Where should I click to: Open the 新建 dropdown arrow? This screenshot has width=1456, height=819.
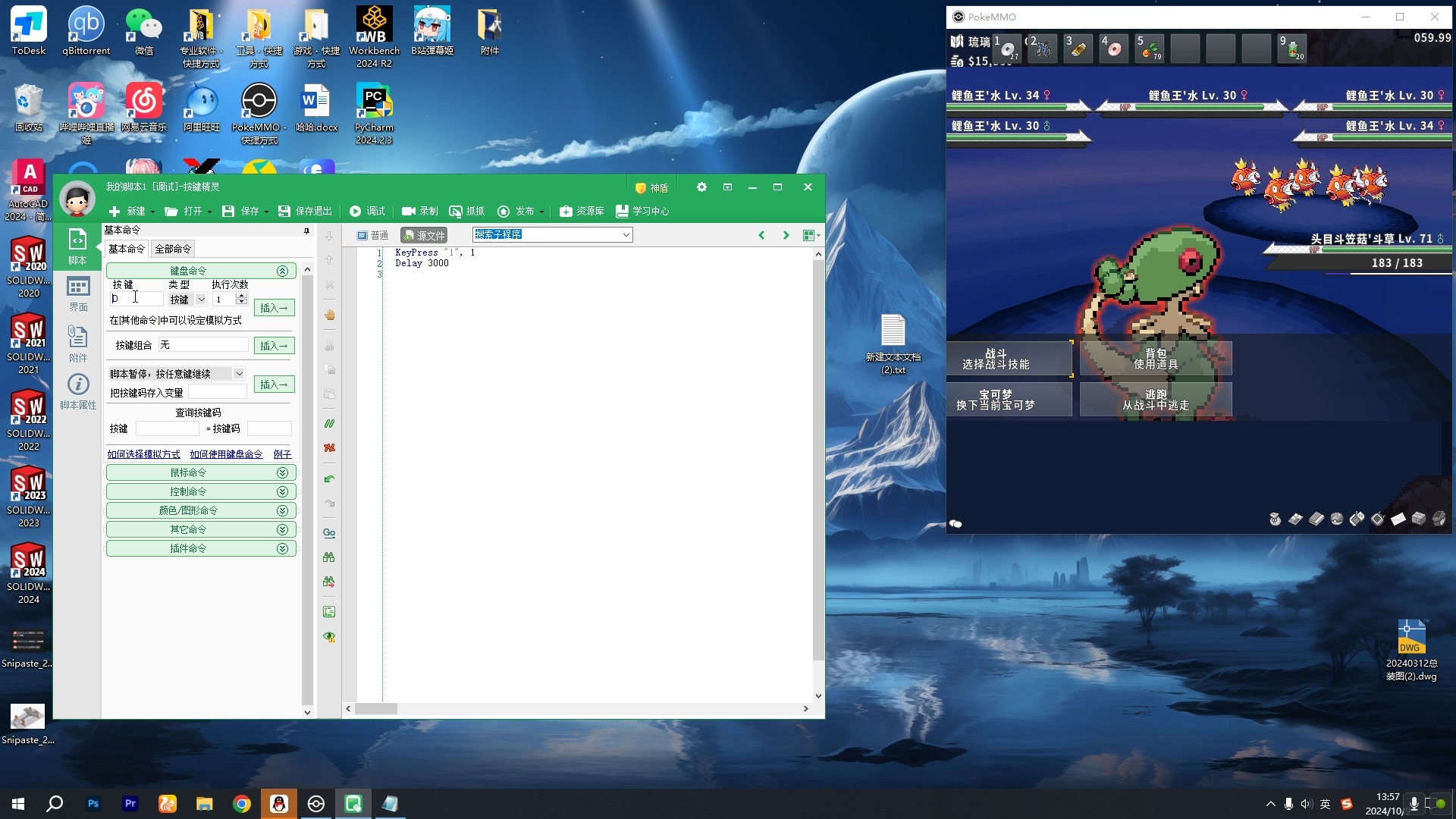click(x=152, y=212)
